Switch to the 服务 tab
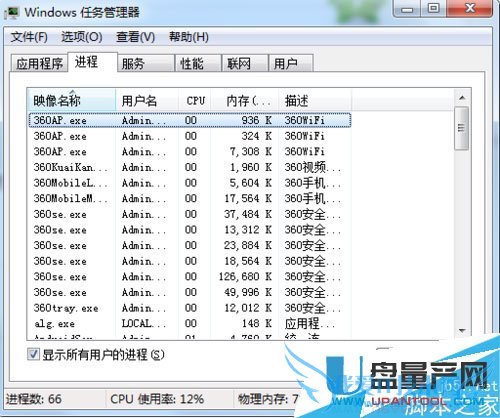 (x=146, y=63)
